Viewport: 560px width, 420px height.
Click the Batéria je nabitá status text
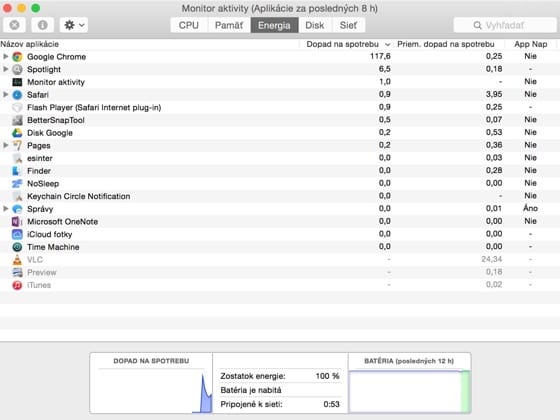251,390
